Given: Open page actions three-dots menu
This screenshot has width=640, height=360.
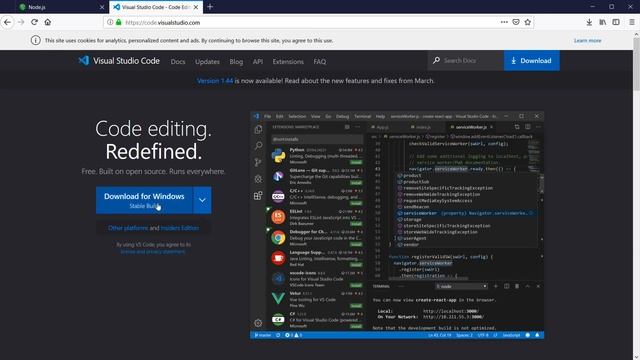Looking at the screenshot, I should [504, 22].
